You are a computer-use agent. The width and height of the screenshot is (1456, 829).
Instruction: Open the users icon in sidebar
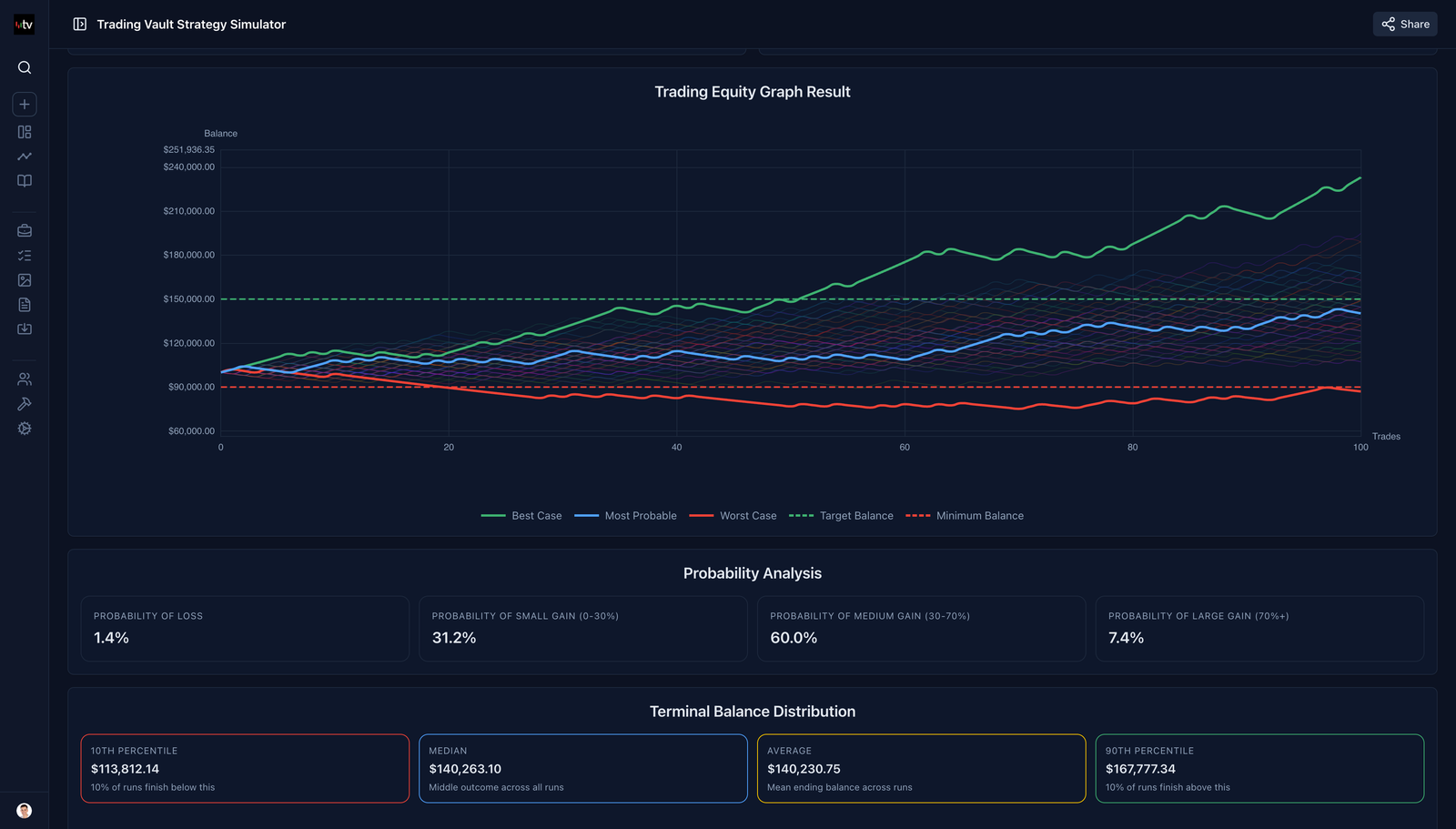click(x=25, y=379)
